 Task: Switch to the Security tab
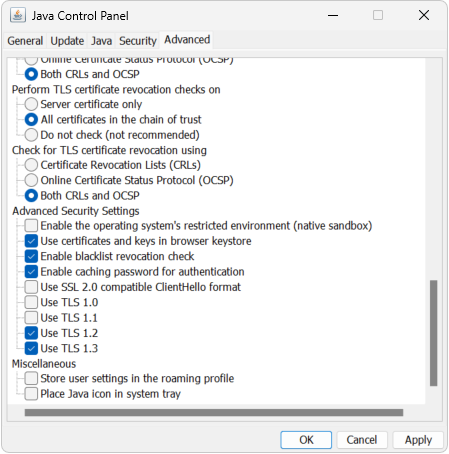[138, 41]
